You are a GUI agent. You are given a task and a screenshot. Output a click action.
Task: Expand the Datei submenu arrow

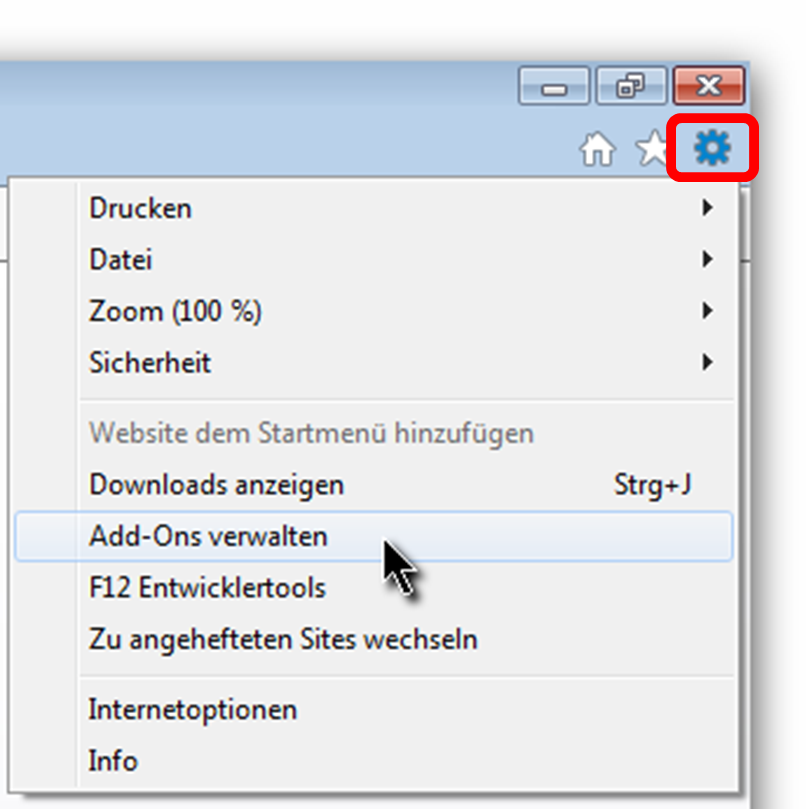tap(707, 259)
